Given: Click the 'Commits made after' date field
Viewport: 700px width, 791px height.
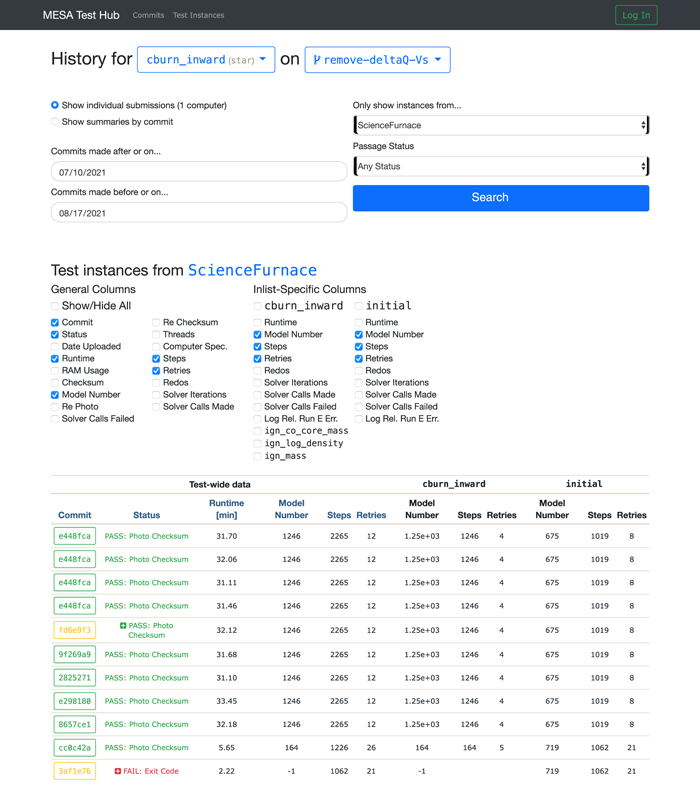Looking at the screenshot, I should (199, 172).
